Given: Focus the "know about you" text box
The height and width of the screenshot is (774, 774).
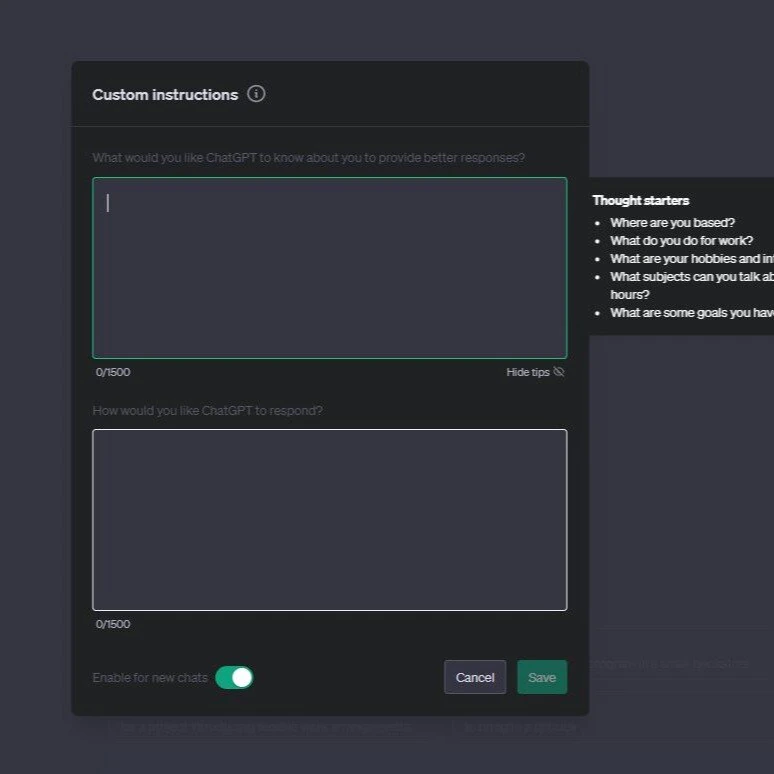Looking at the screenshot, I should [330, 268].
